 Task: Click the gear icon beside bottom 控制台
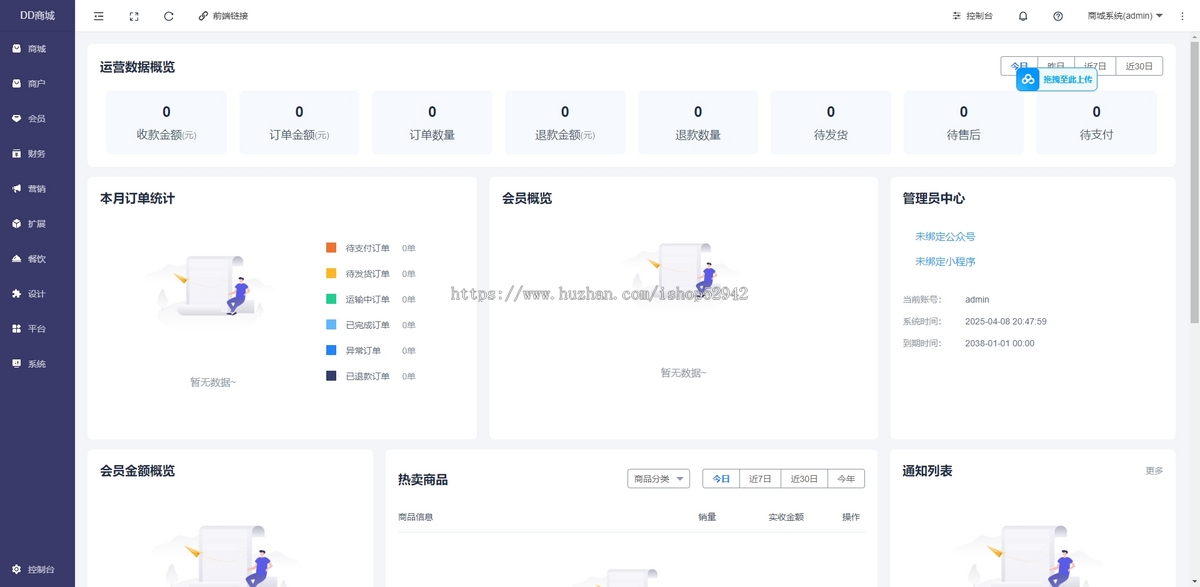[17, 569]
